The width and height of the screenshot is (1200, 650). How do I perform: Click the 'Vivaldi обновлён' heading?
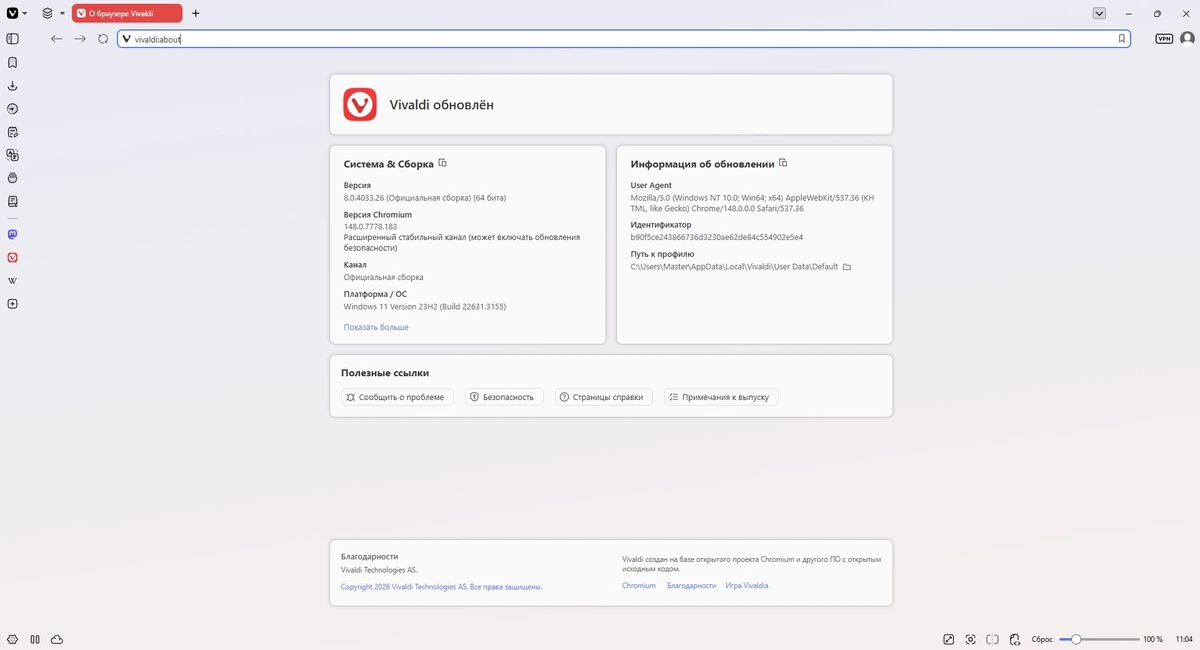point(441,104)
